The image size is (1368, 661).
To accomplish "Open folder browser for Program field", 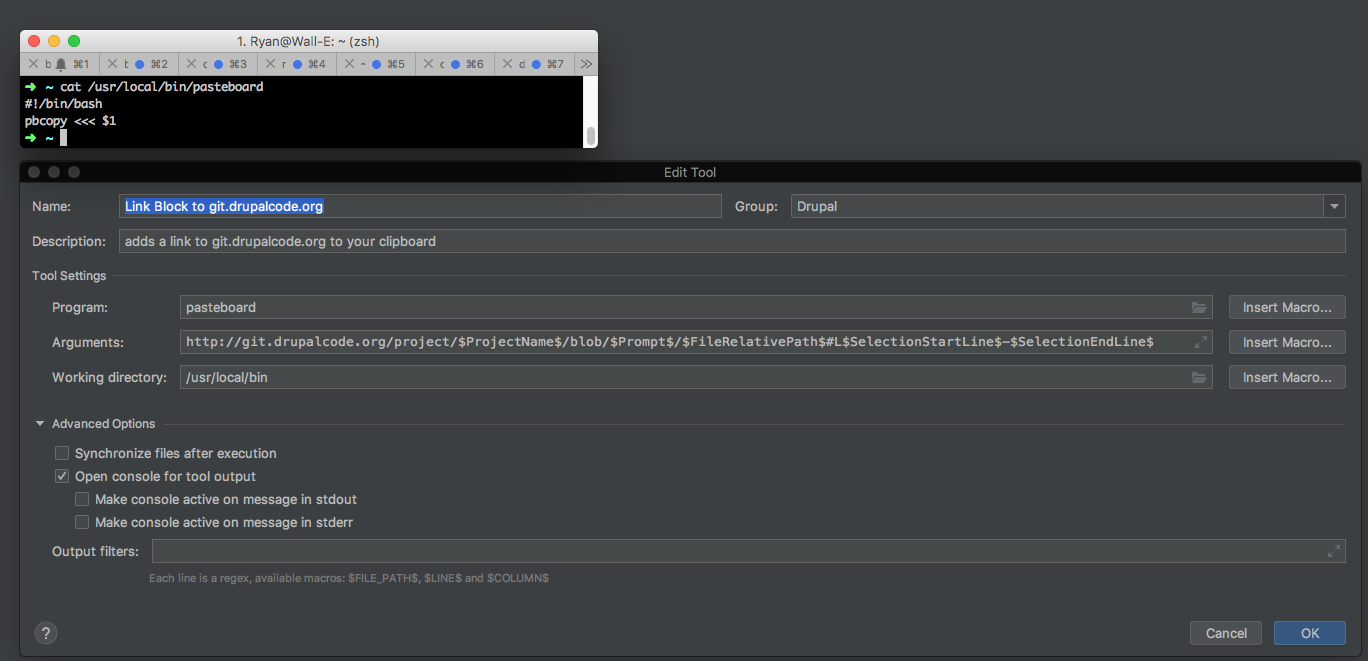I will pos(1199,308).
